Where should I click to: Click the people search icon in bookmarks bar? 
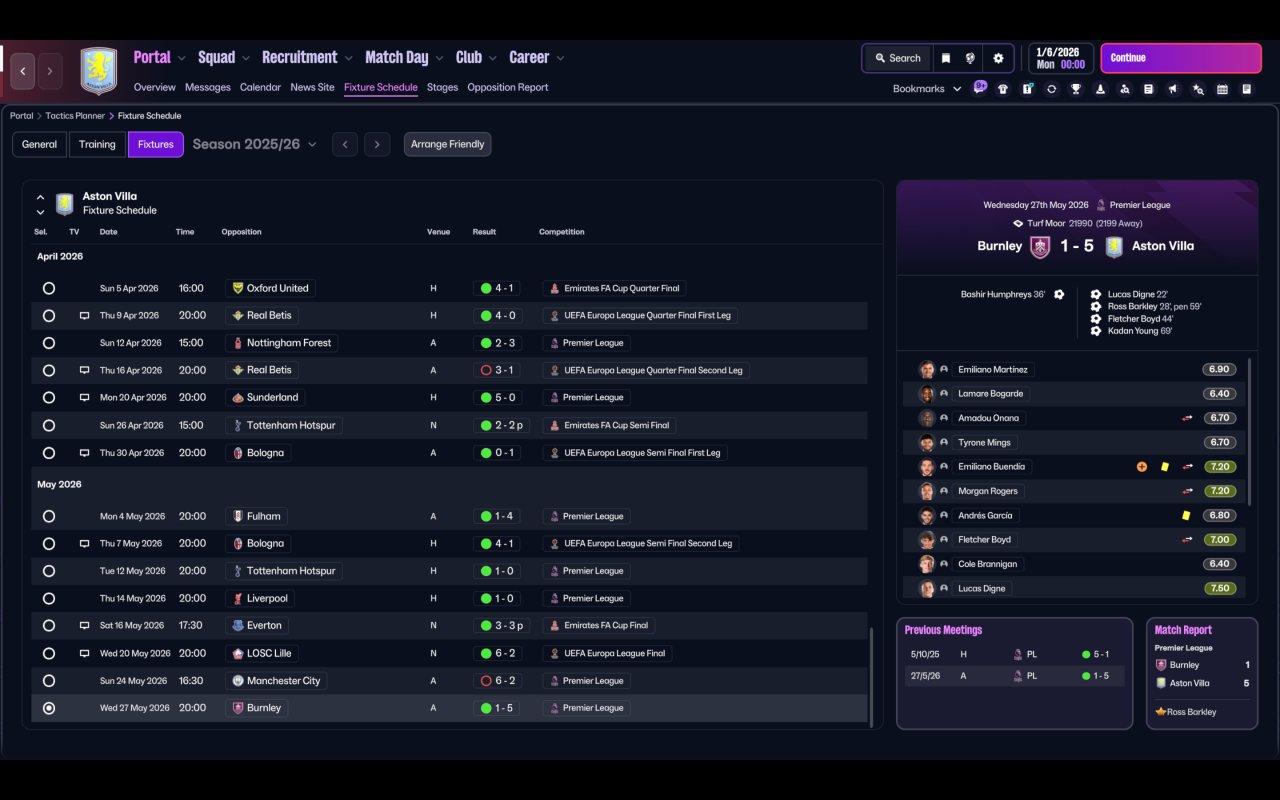tap(1125, 89)
